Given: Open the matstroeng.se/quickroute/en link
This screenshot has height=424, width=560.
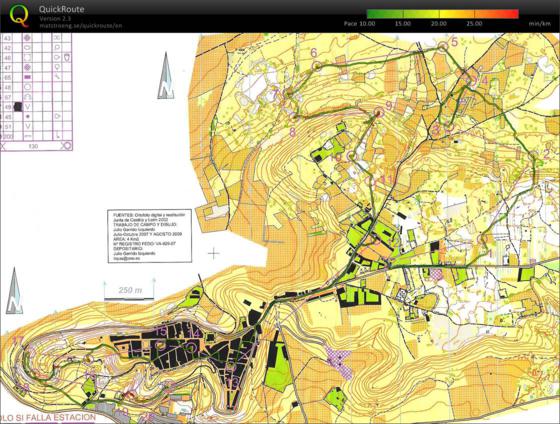Looking at the screenshot, I should pos(81,26).
